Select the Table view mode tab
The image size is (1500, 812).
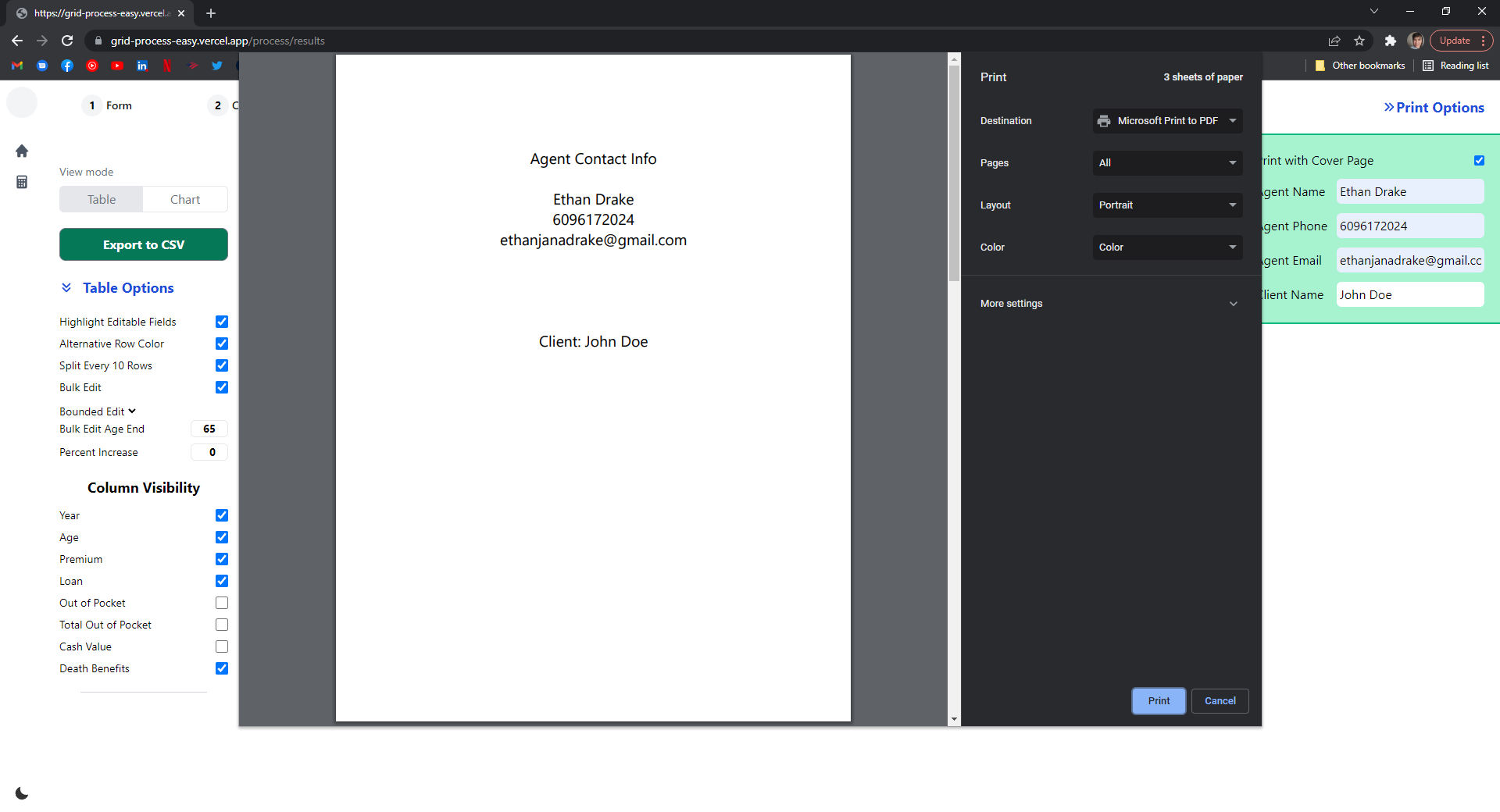pos(102,199)
